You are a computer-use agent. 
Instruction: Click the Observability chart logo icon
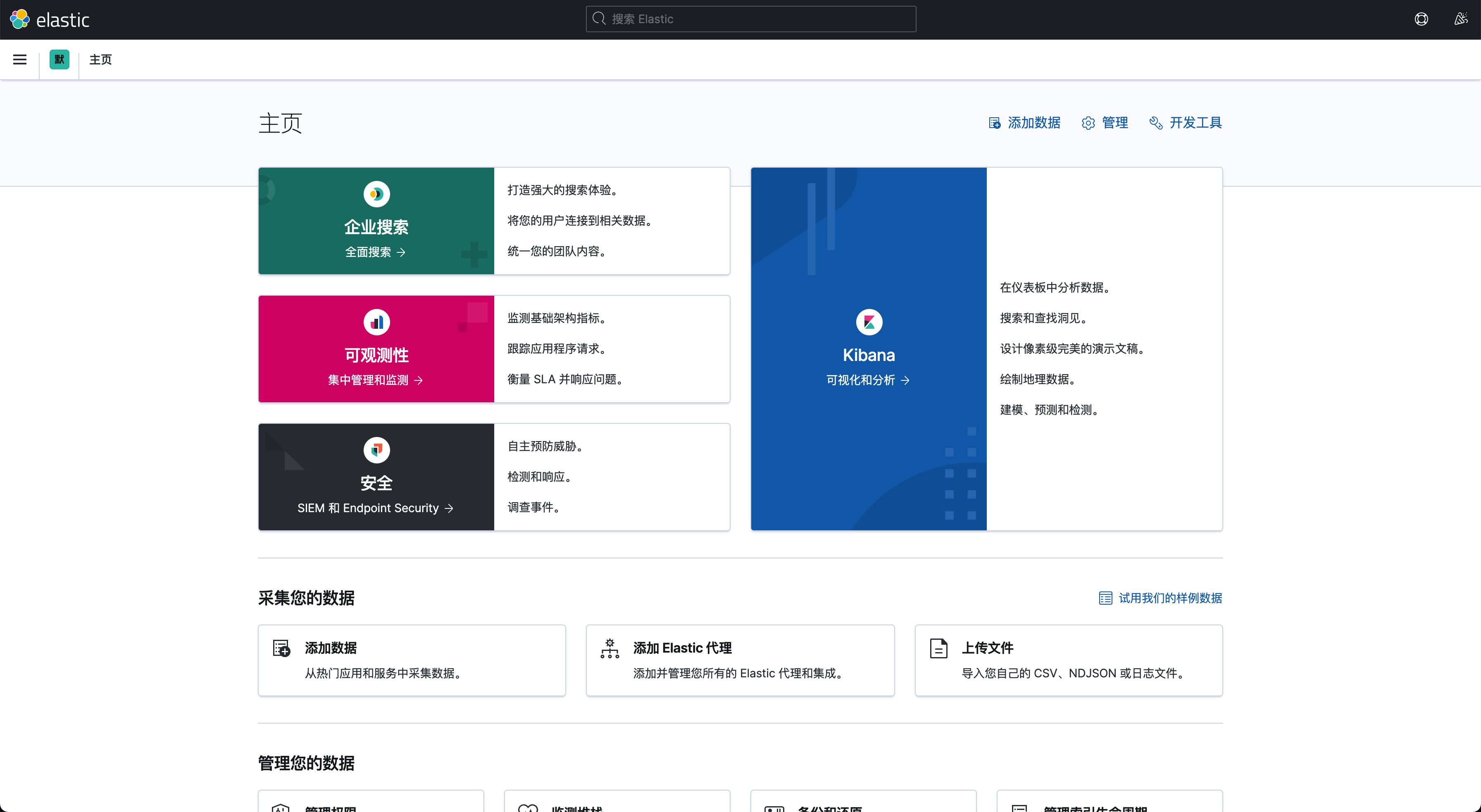point(376,322)
